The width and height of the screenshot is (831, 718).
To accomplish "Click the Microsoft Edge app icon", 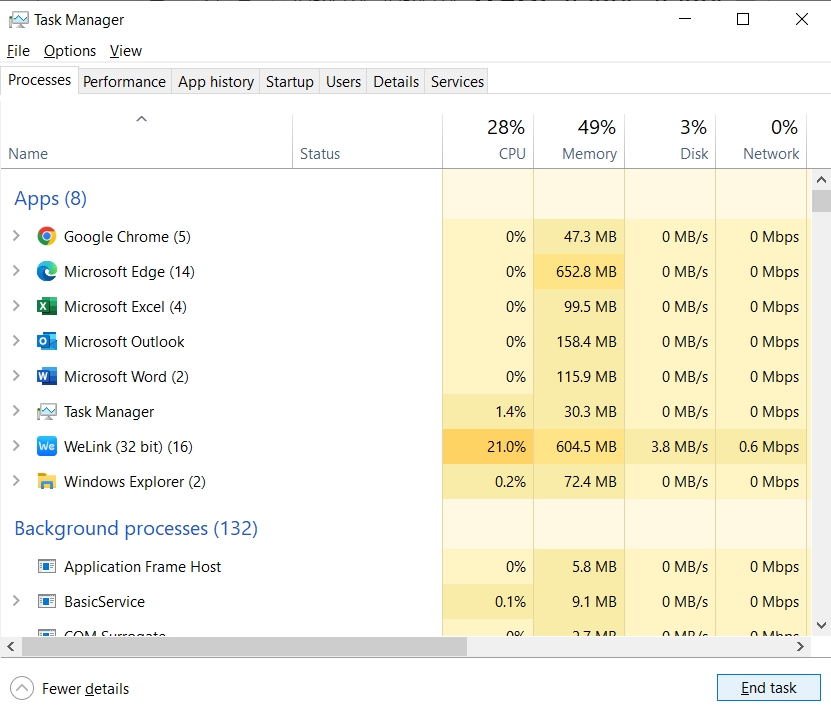I will coord(47,271).
